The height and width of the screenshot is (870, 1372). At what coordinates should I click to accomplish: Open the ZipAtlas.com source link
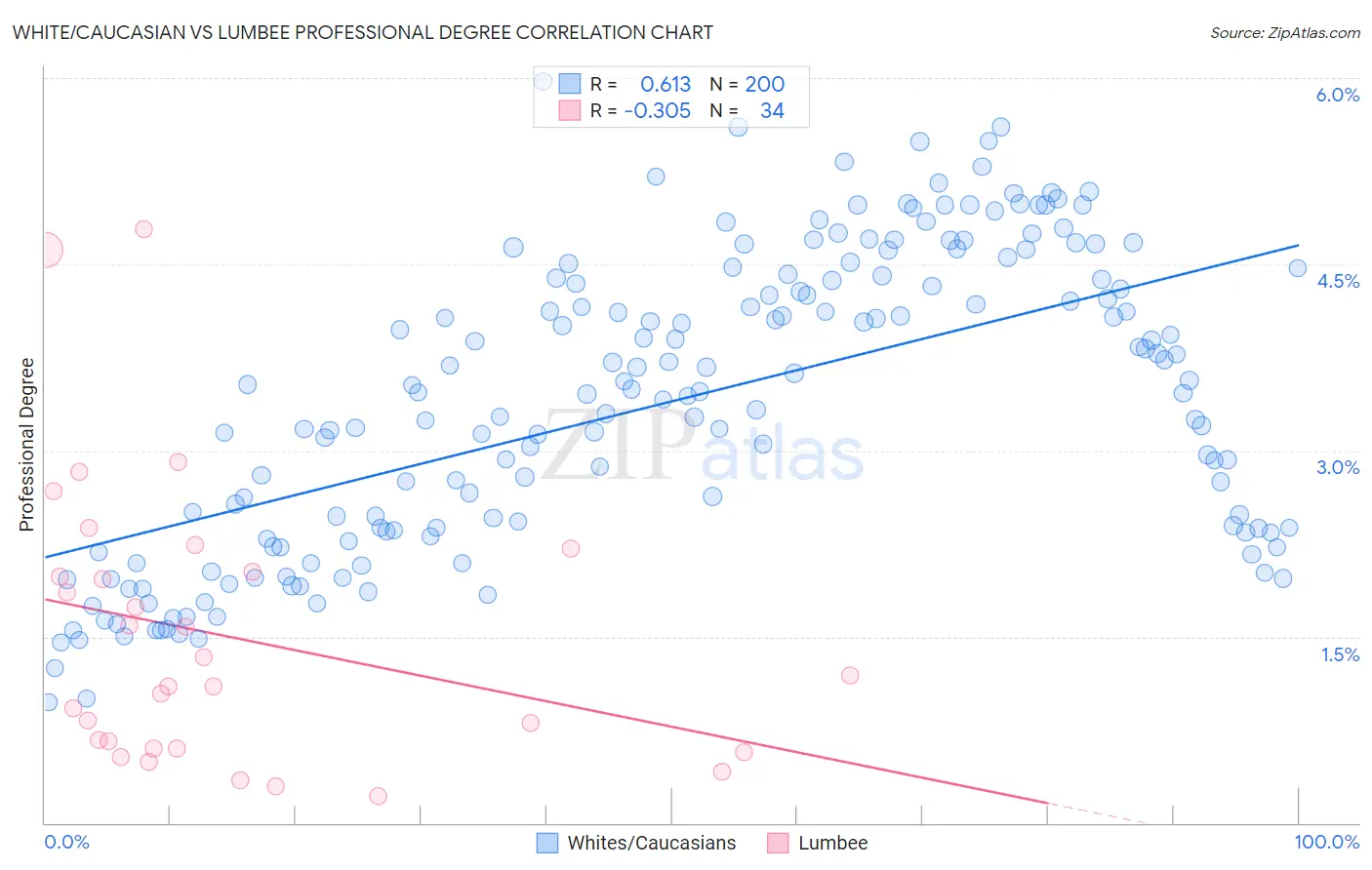tap(1285, 33)
